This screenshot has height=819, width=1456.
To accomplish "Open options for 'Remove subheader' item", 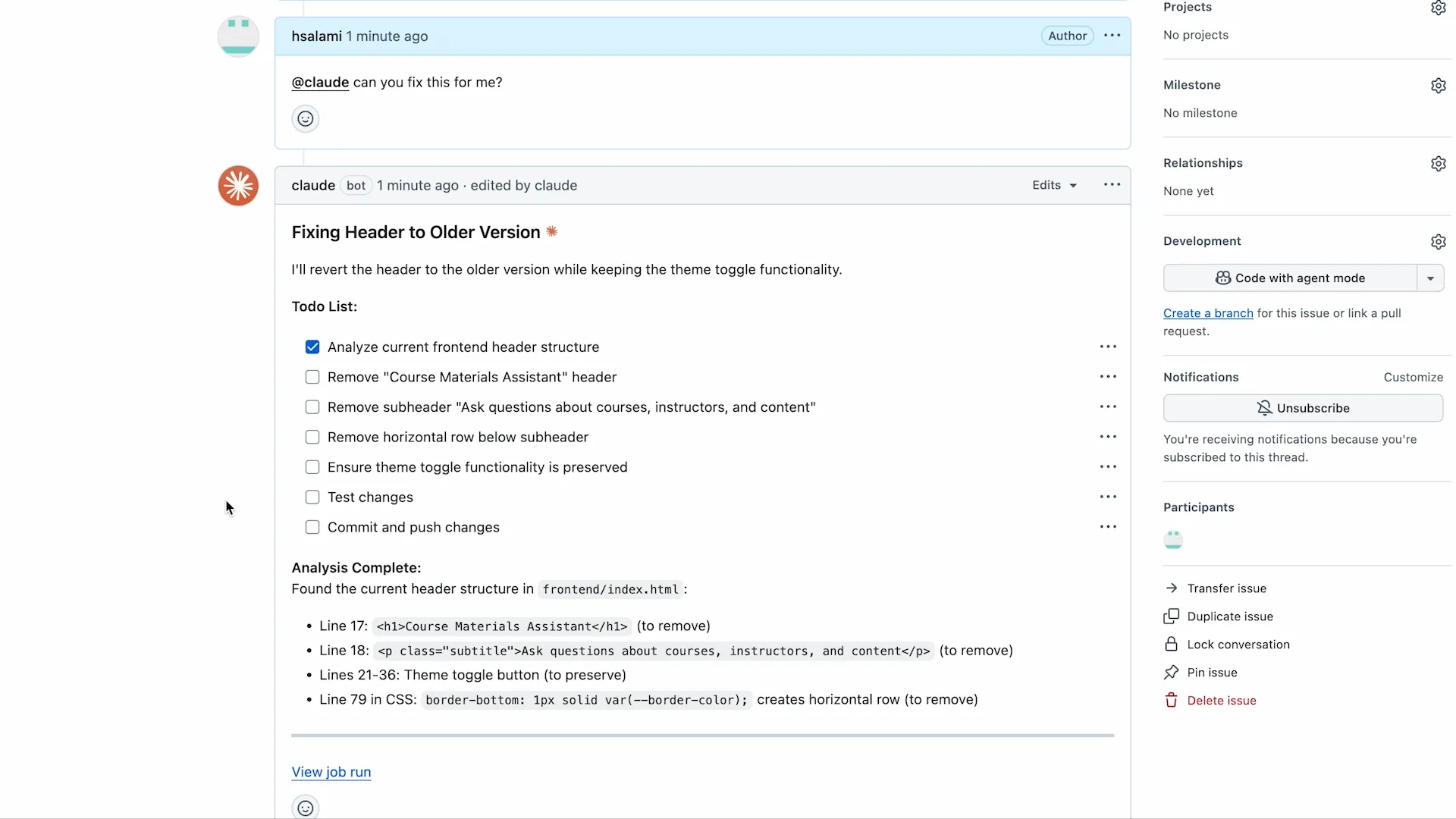I will click(x=1108, y=407).
